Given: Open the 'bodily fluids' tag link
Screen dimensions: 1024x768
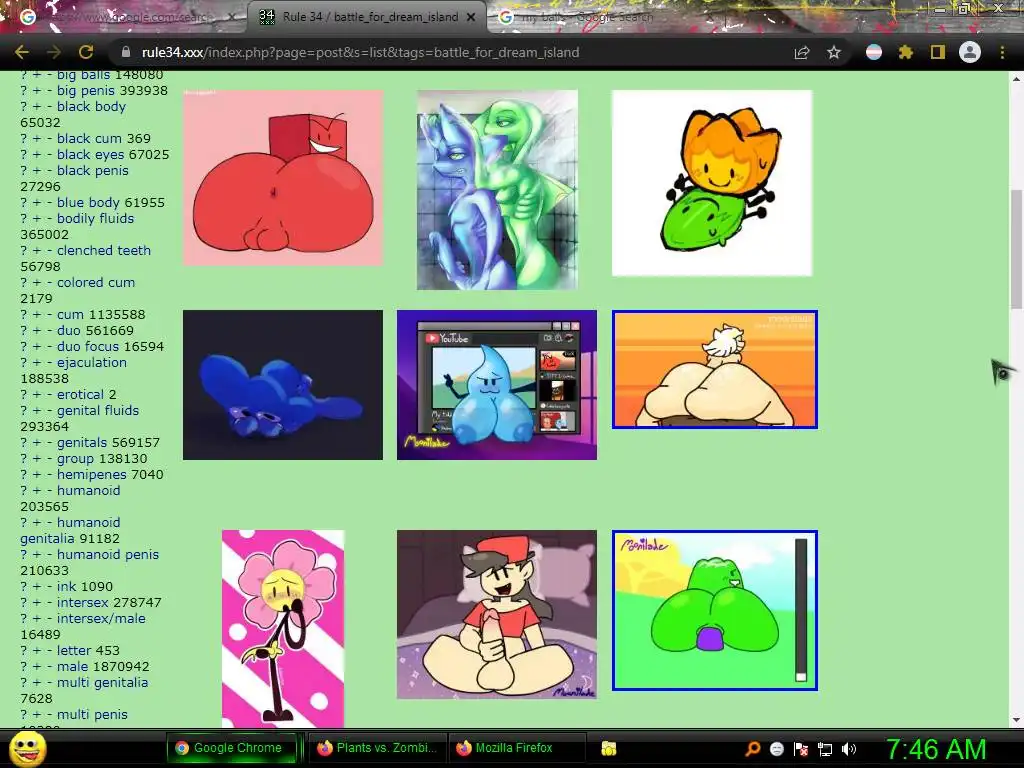Looking at the screenshot, I should click(95, 219).
